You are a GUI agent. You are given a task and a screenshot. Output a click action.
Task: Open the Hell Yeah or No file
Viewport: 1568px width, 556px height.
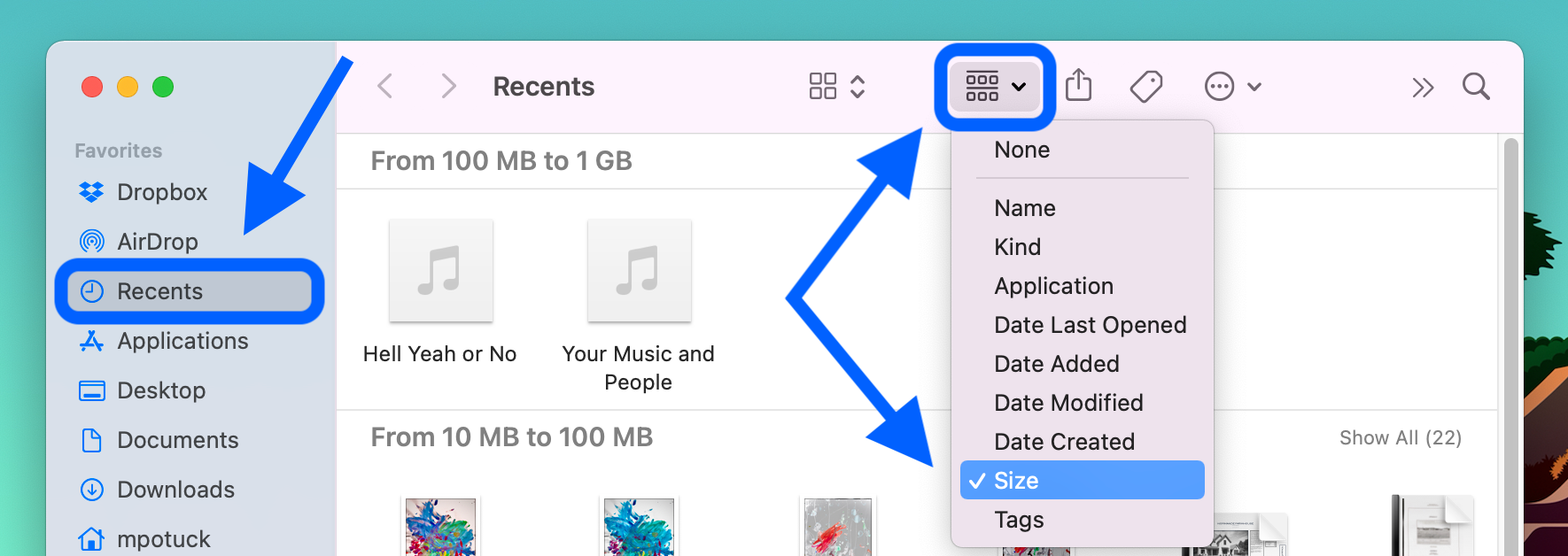[439, 271]
